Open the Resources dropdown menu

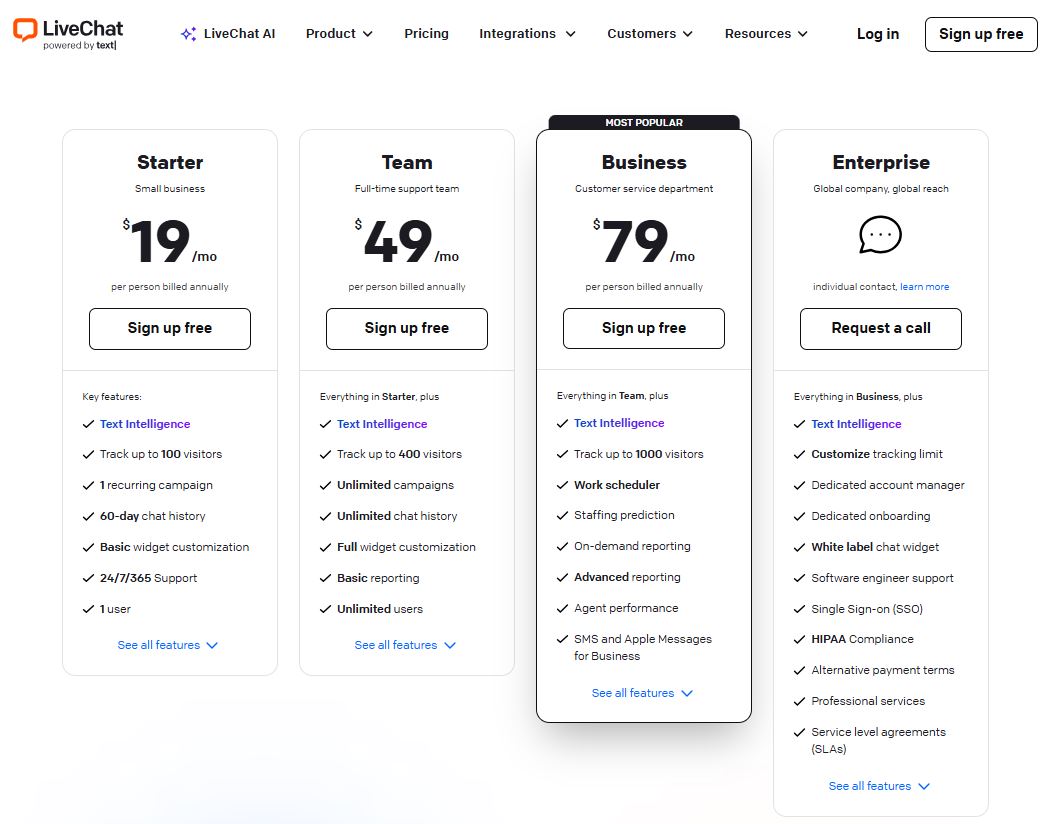[765, 34]
